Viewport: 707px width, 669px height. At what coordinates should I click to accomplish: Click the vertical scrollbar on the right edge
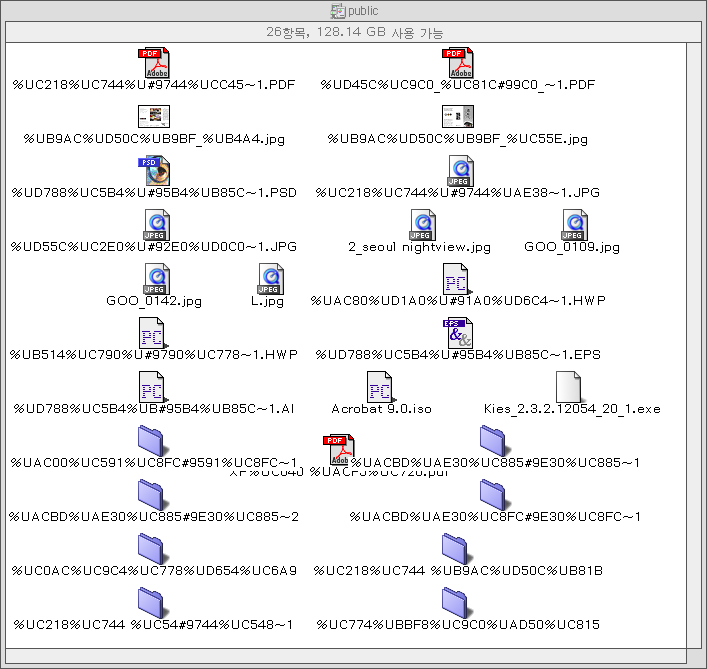(694, 340)
